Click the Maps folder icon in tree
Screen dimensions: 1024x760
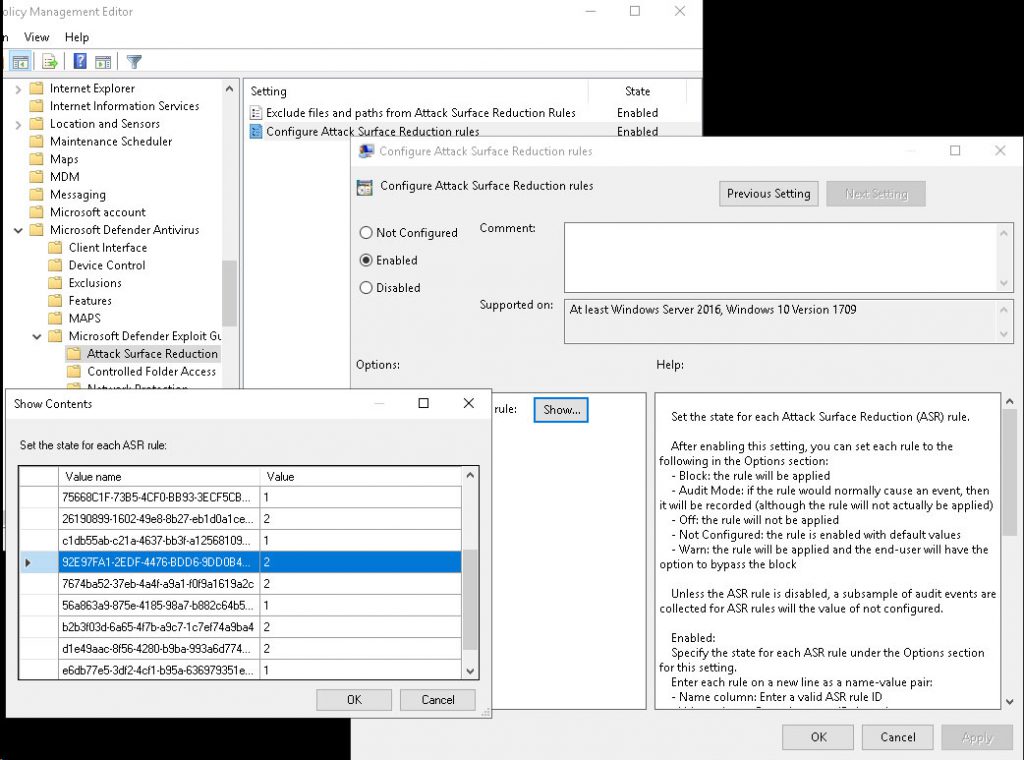37,159
